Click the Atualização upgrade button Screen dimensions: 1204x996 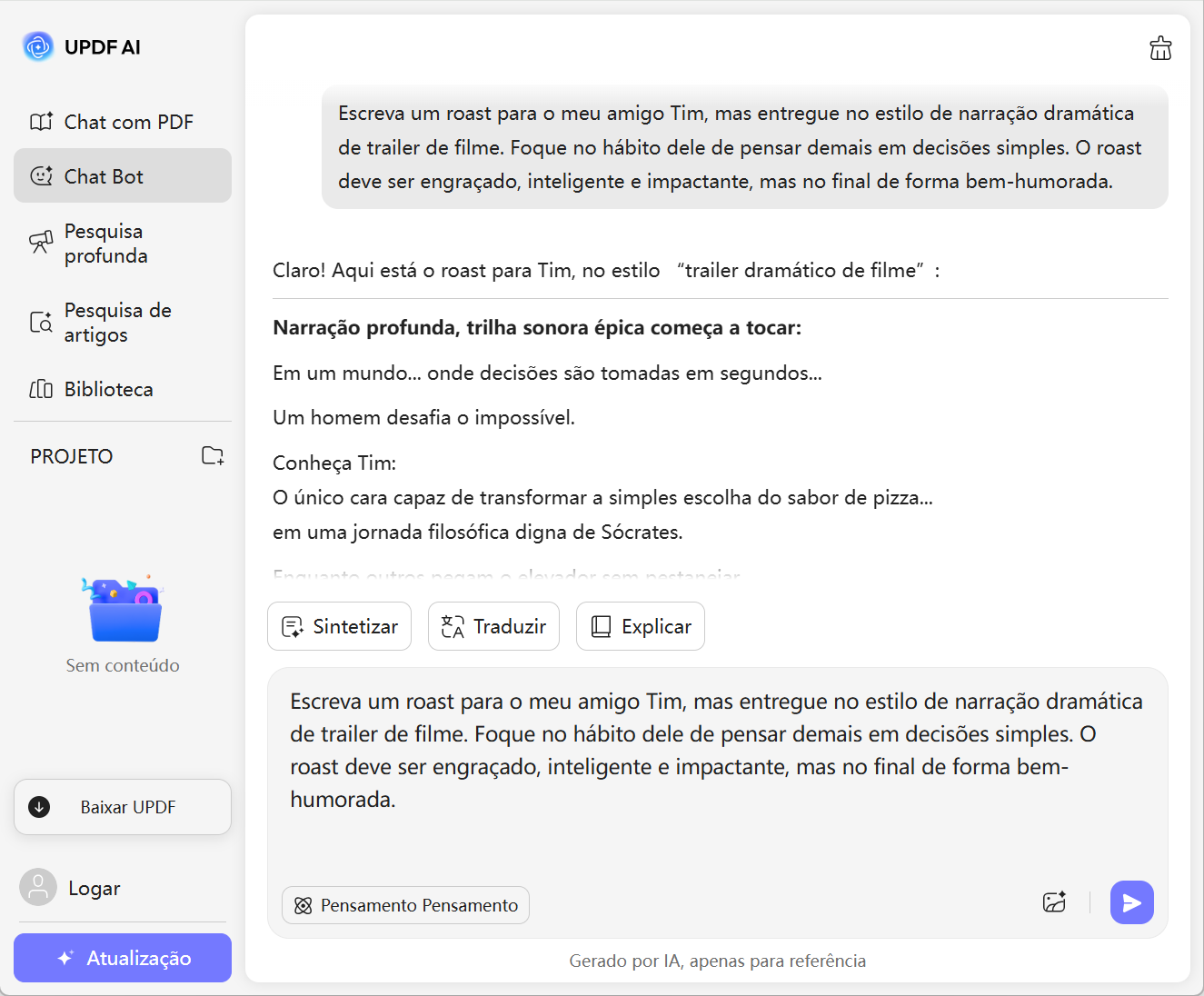coord(123,958)
